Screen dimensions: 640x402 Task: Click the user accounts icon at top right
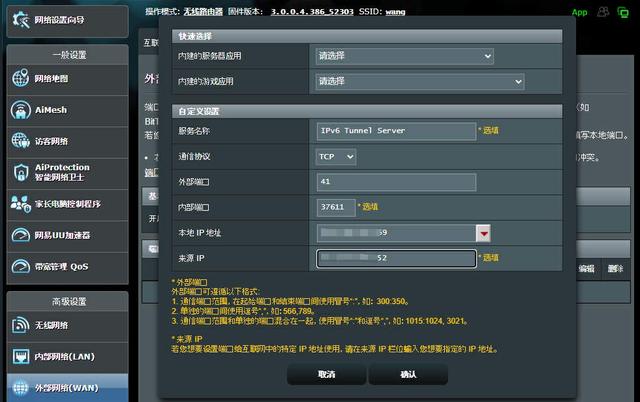(603, 12)
